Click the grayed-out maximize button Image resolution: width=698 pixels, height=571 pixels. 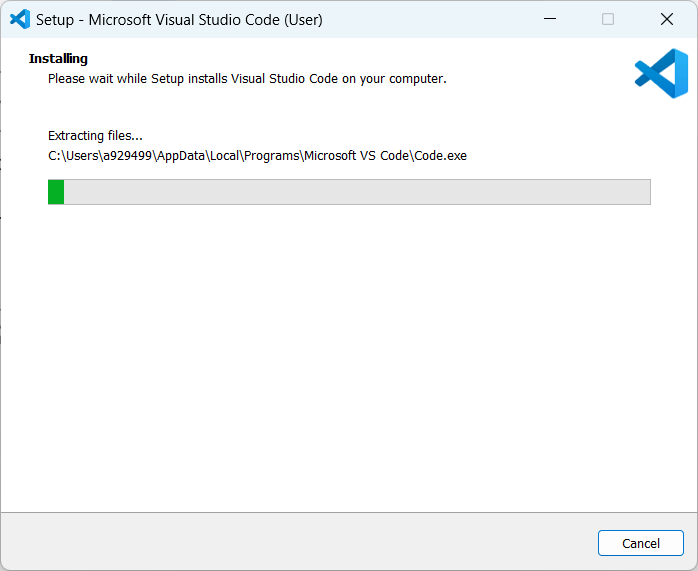pos(608,19)
